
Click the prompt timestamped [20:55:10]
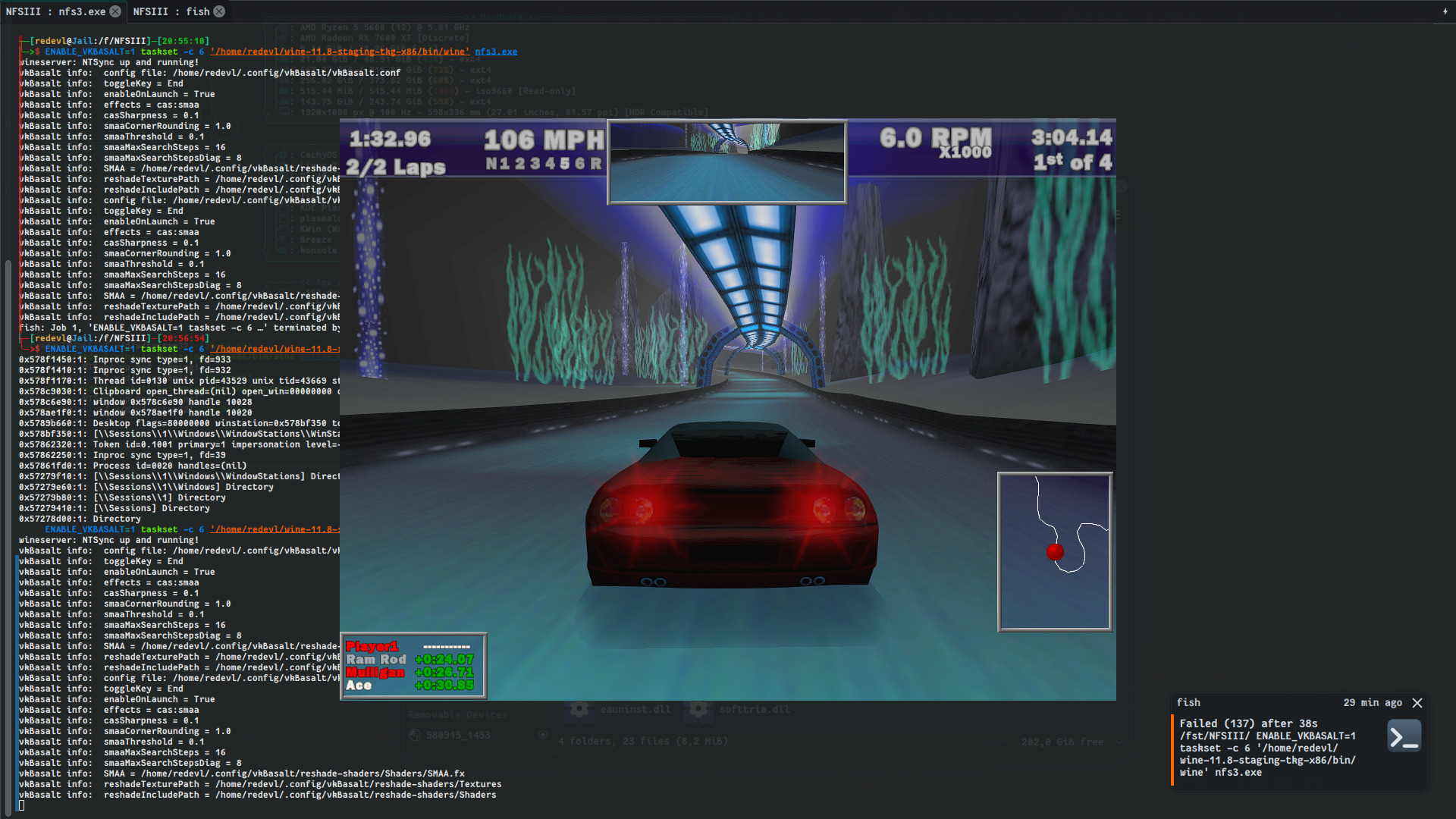click(x=115, y=41)
